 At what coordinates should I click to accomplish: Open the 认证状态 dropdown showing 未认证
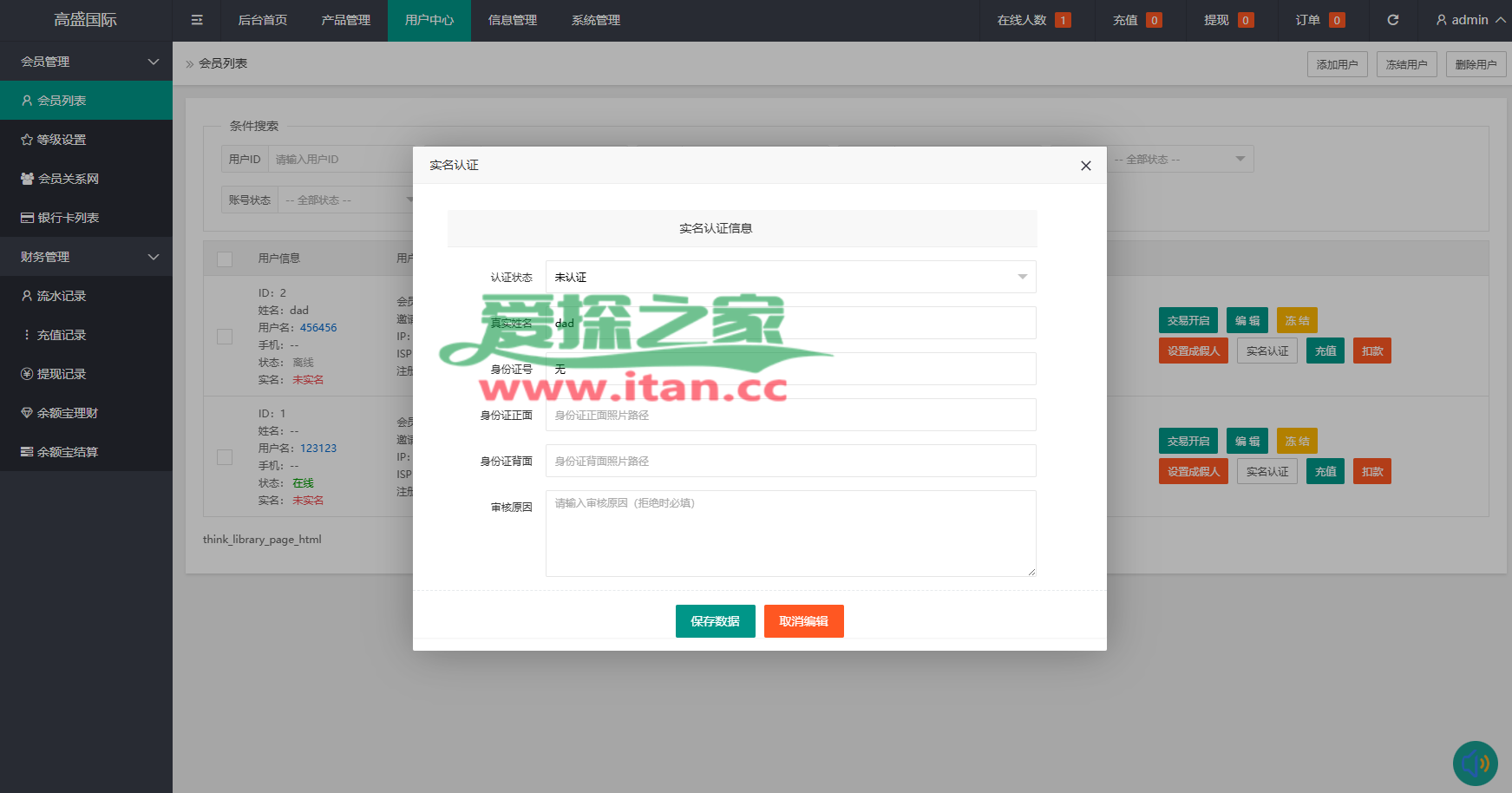(790, 277)
